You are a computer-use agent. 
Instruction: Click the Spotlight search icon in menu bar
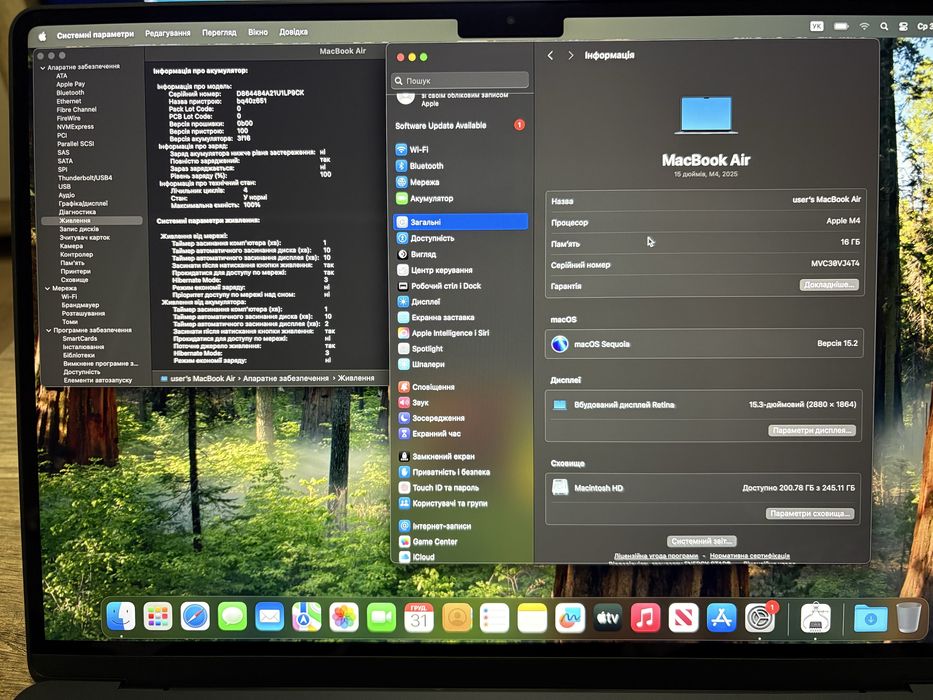(x=884, y=26)
